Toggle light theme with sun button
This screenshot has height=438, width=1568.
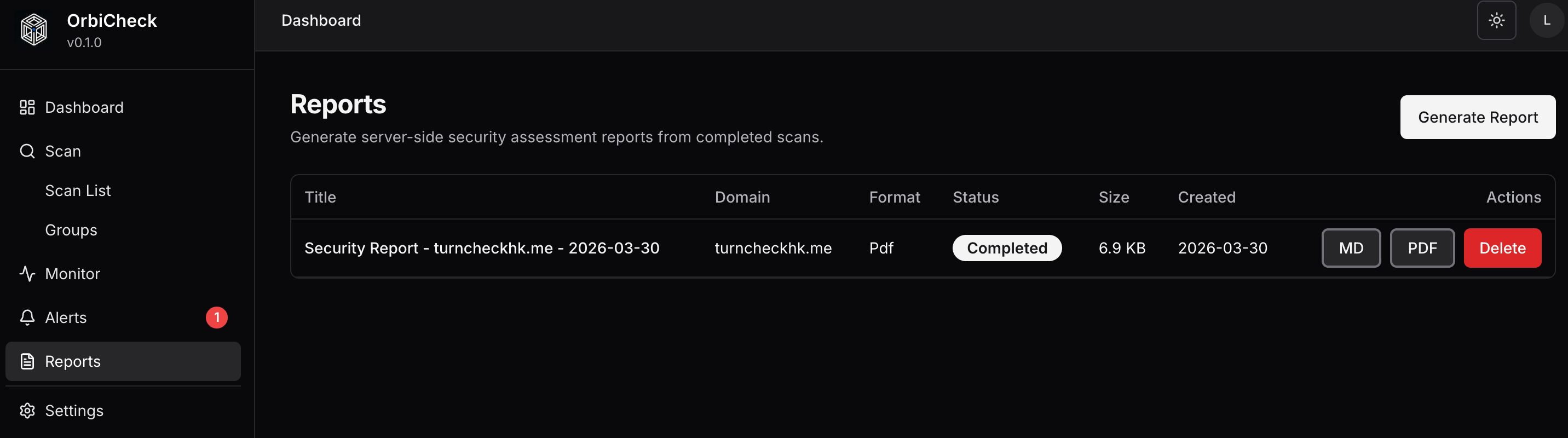(1496, 21)
